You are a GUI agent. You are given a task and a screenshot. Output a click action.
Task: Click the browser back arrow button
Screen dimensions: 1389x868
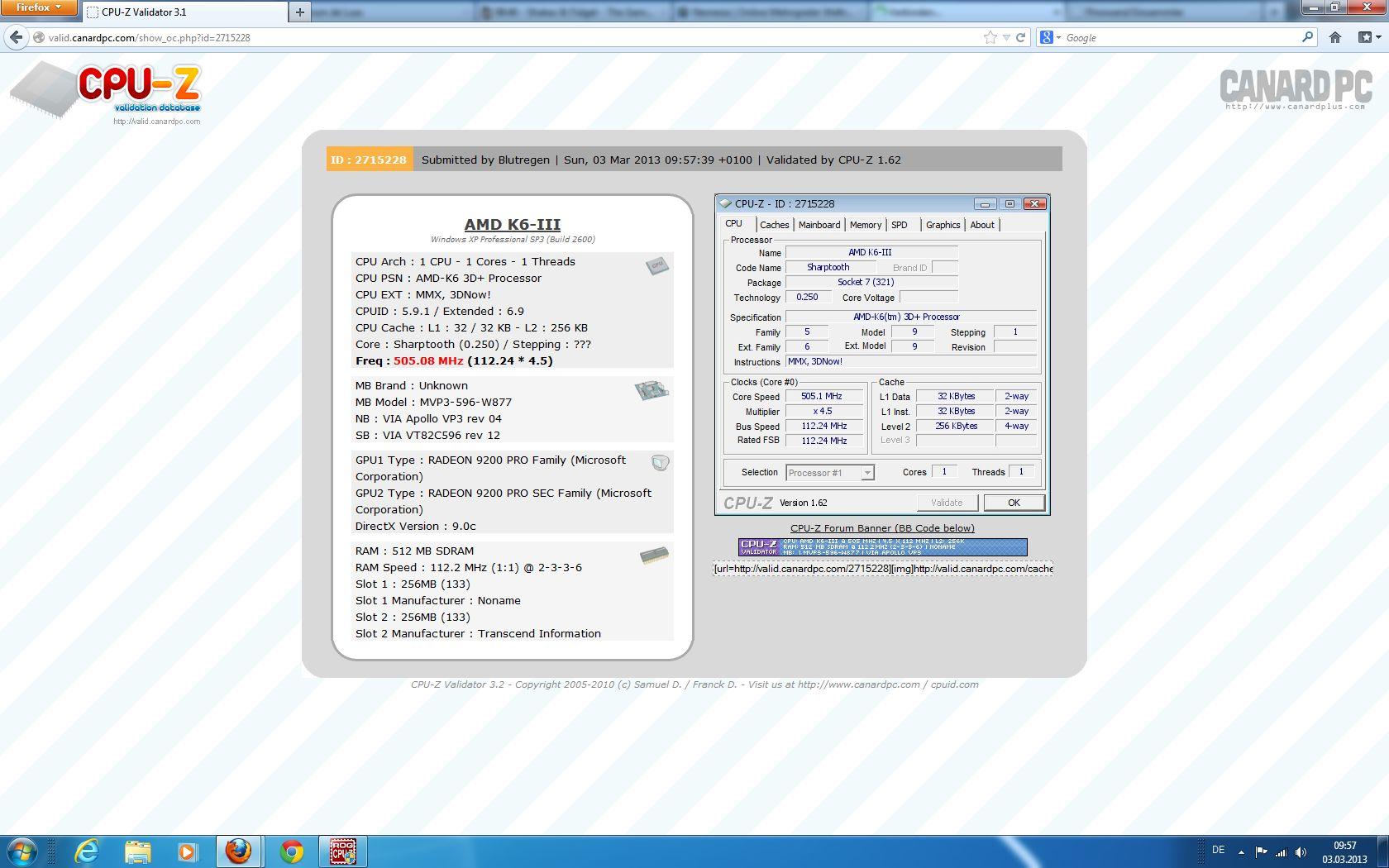coord(16,37)
